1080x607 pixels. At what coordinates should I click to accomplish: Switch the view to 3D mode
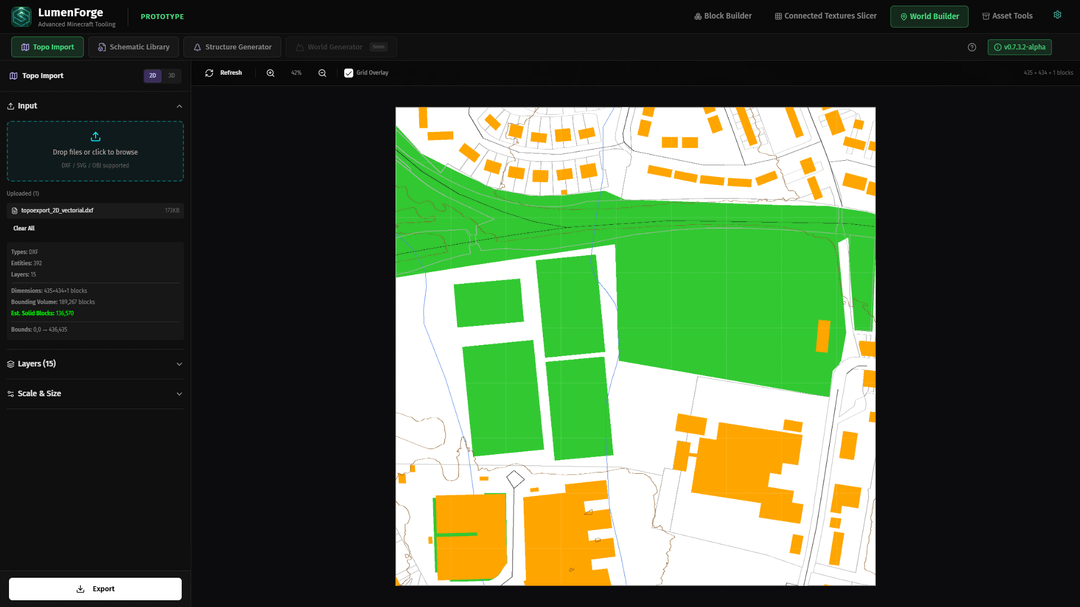pyautogui.click(x=171, y=75)
